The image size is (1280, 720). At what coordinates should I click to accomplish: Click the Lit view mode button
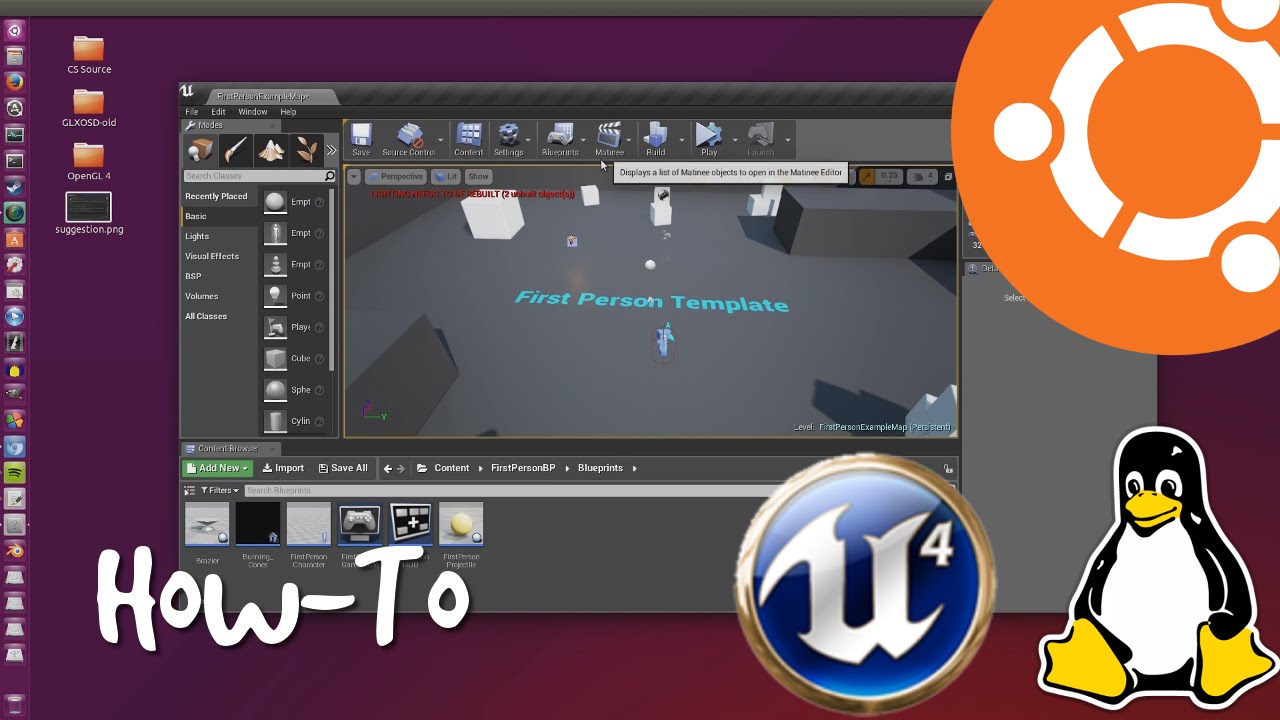pos(446,176)
